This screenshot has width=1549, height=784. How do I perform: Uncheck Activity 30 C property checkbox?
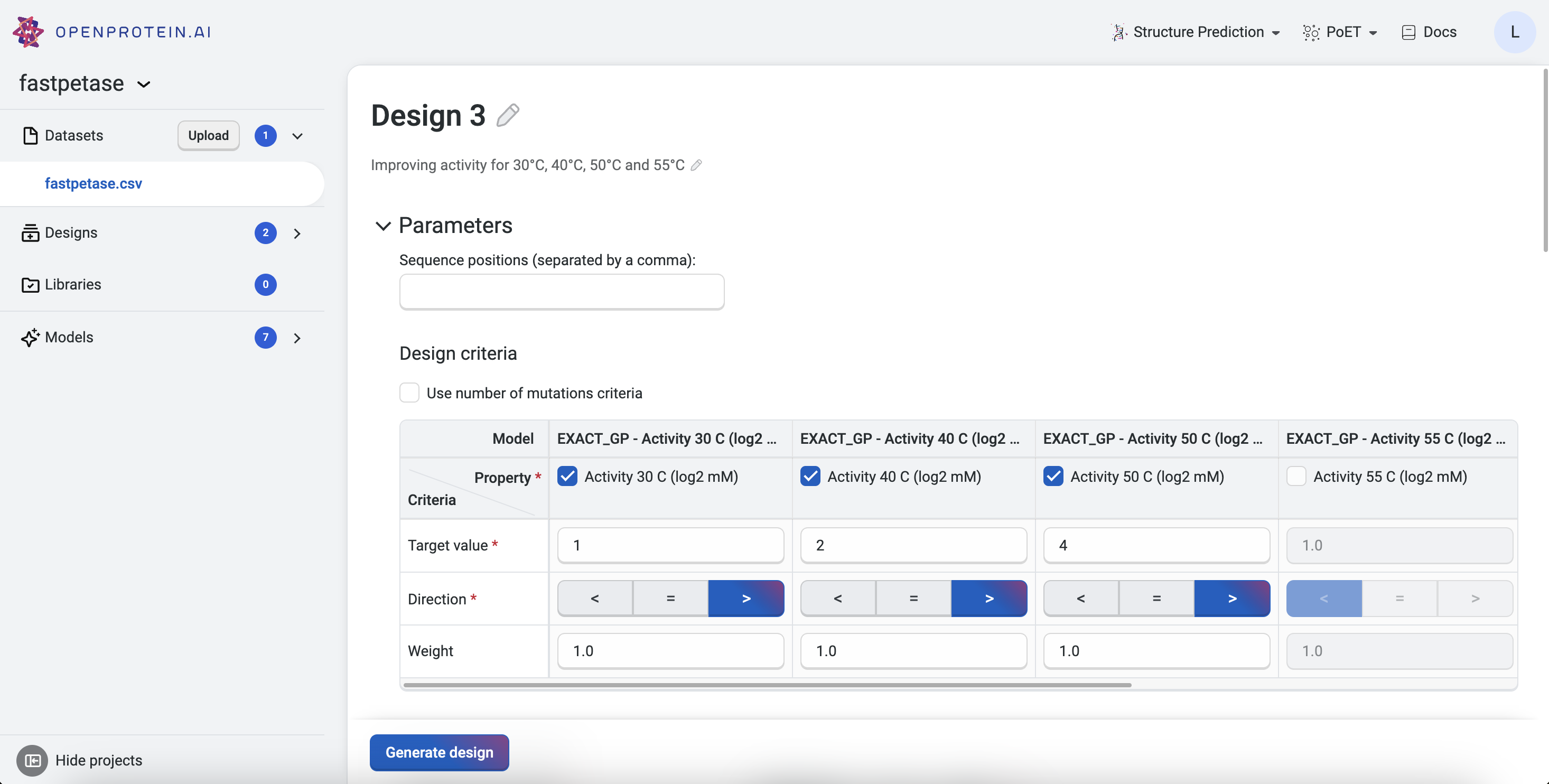[567, 477]
